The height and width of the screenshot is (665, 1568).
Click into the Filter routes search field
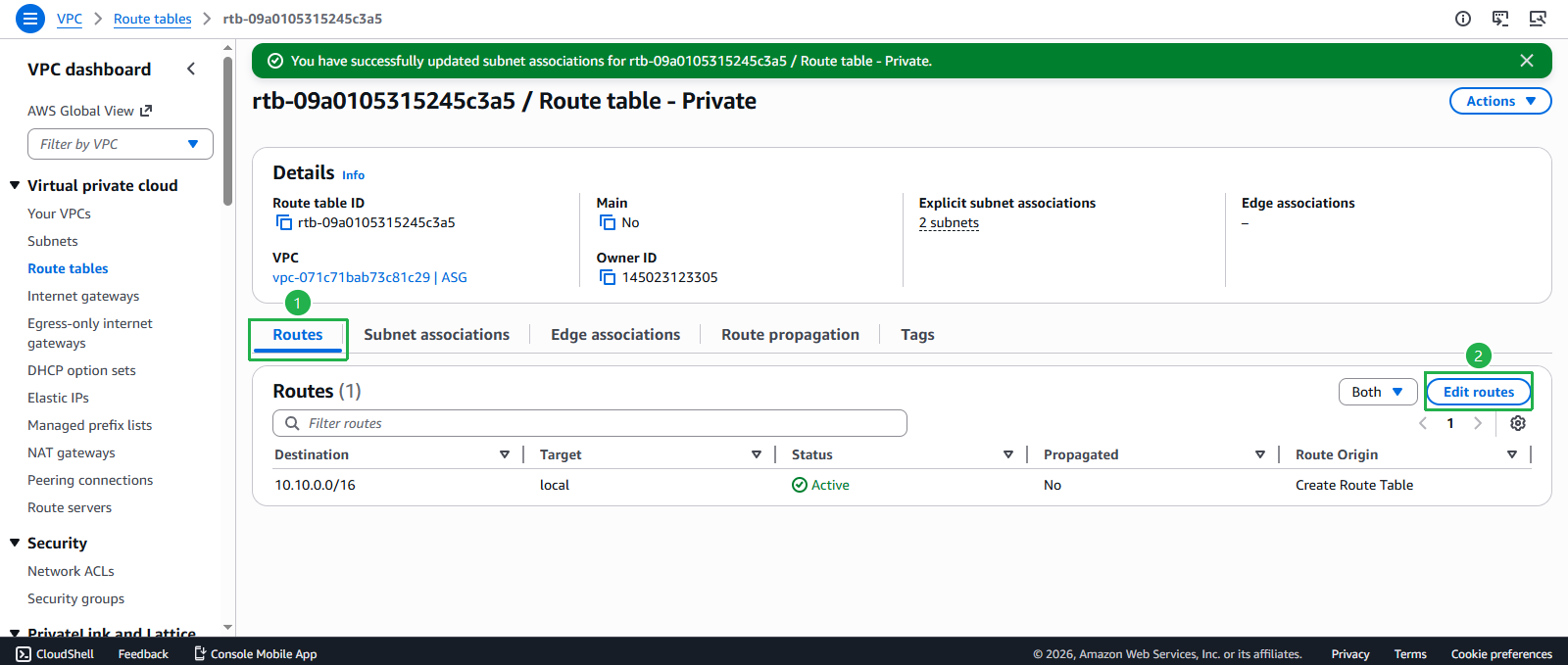click(x=590, y=423)
